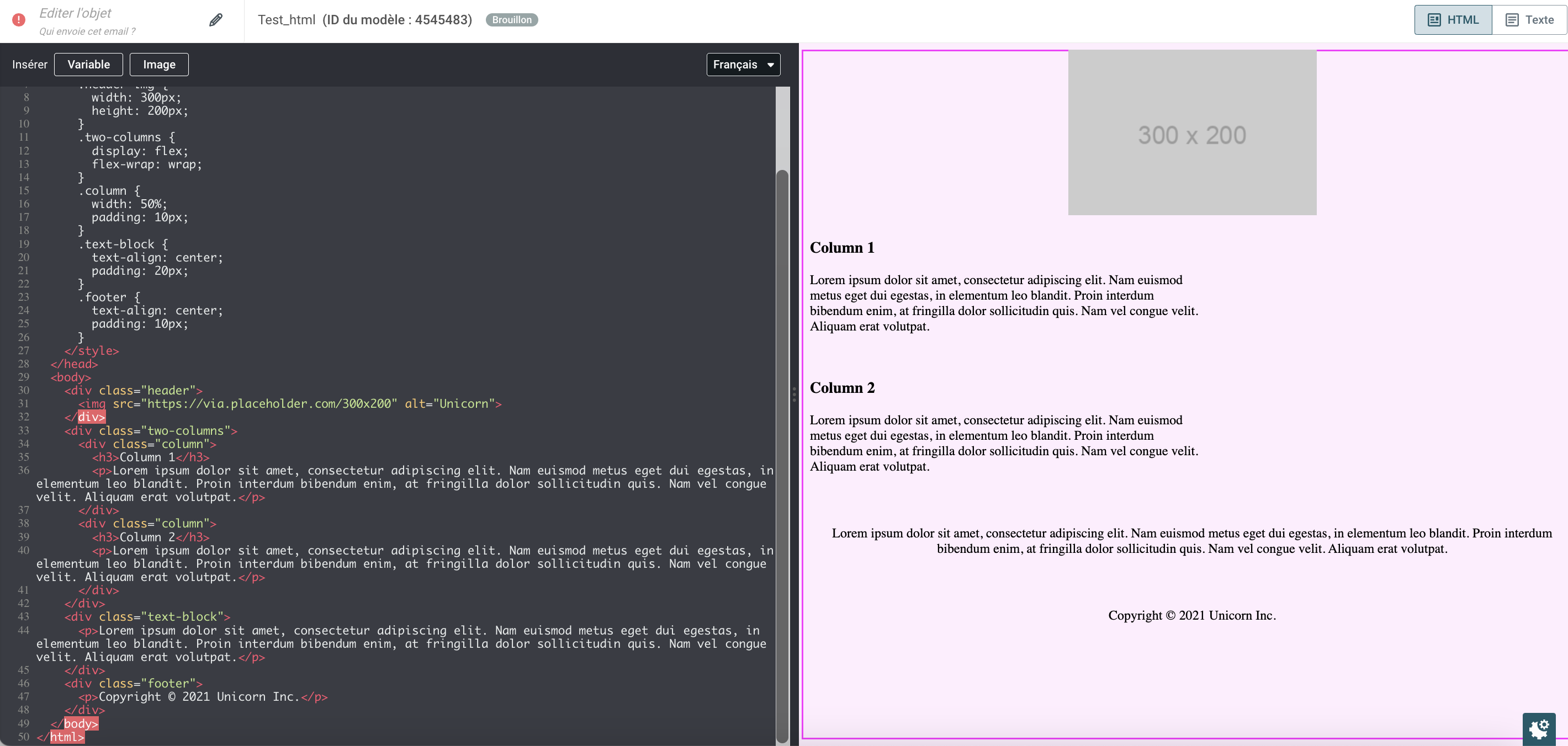Click line number 50 in gutter
Image resolution: width=1568 pixels, height=746 pixels.
[x=24, y=737]
